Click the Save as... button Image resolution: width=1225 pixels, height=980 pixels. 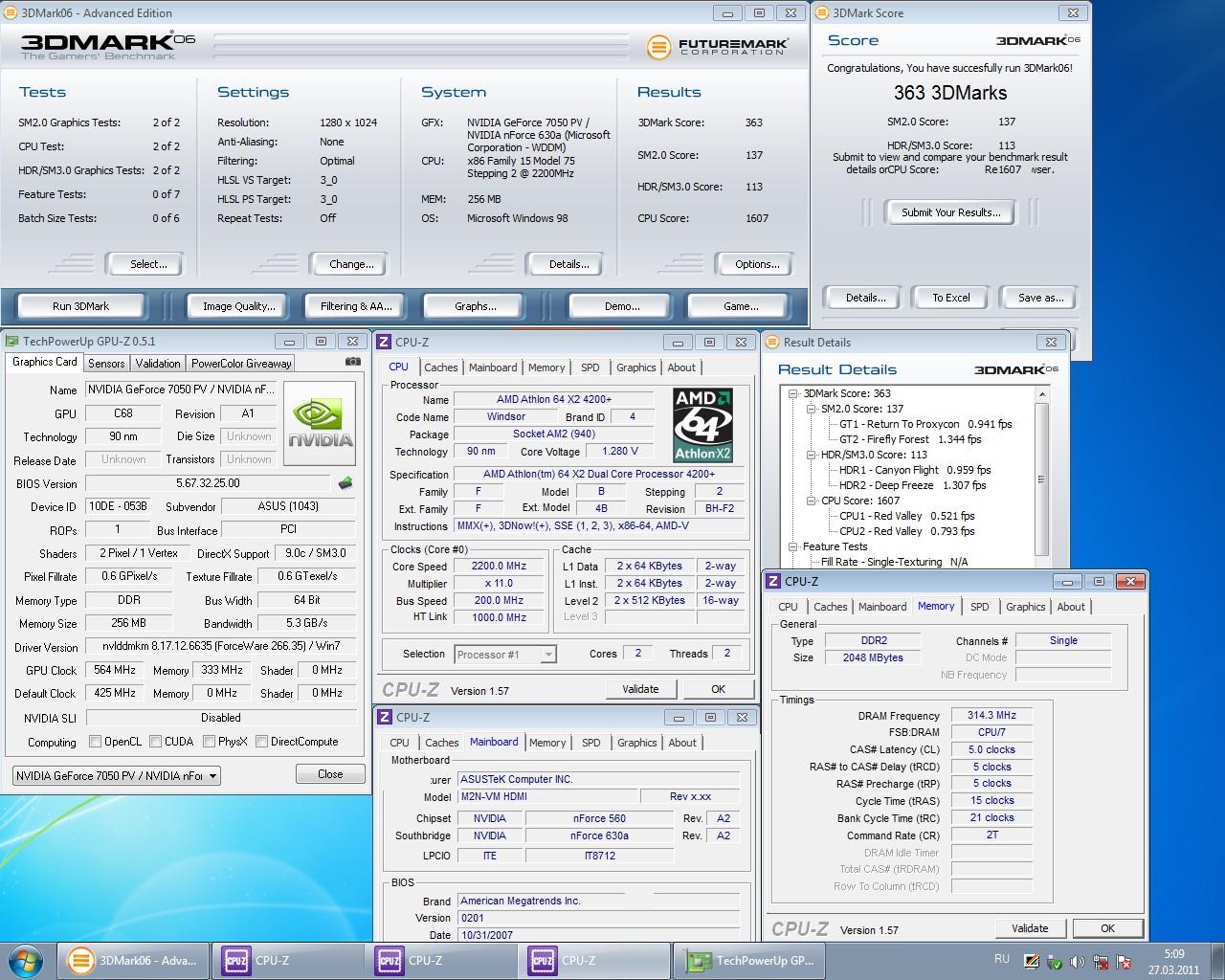click(x=1041, y=298)
